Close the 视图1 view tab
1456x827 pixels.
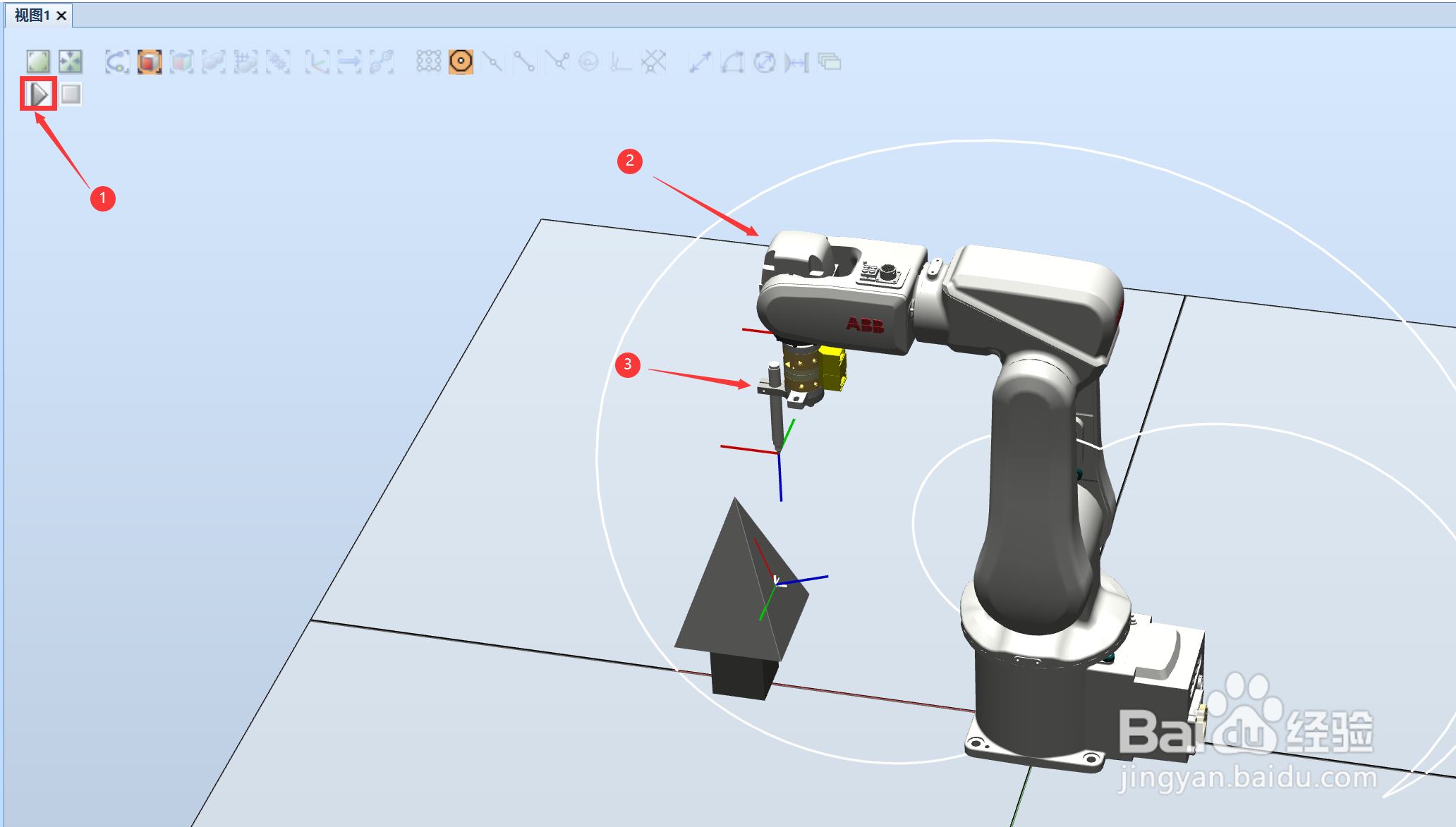(x=62, y=16)
